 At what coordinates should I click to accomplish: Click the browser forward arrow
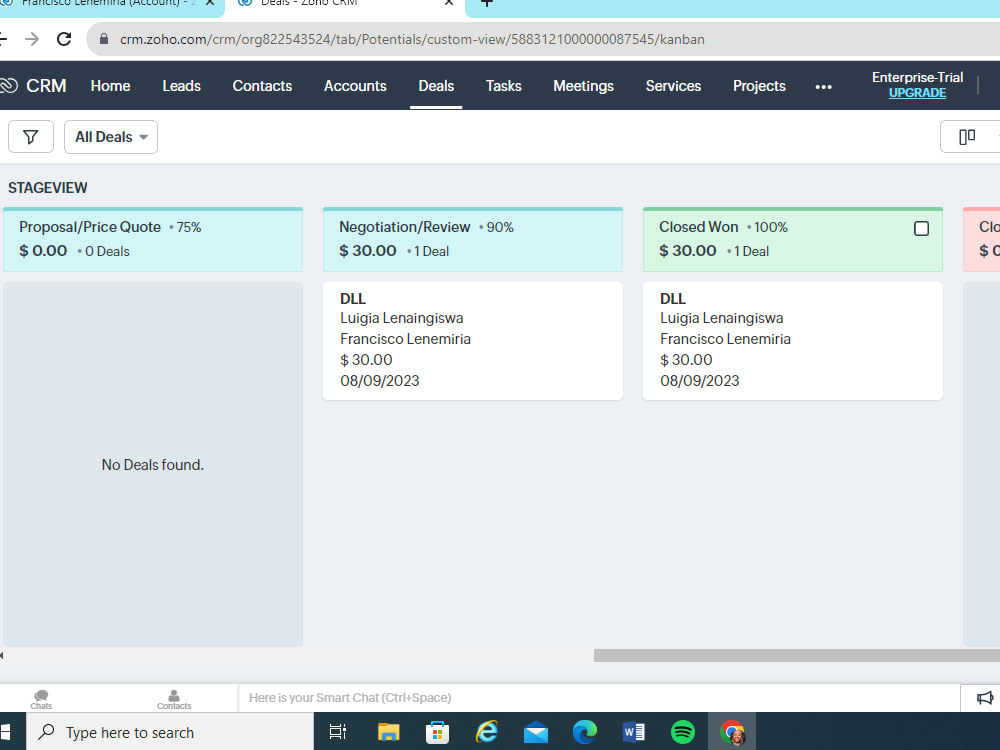point(32,39)
